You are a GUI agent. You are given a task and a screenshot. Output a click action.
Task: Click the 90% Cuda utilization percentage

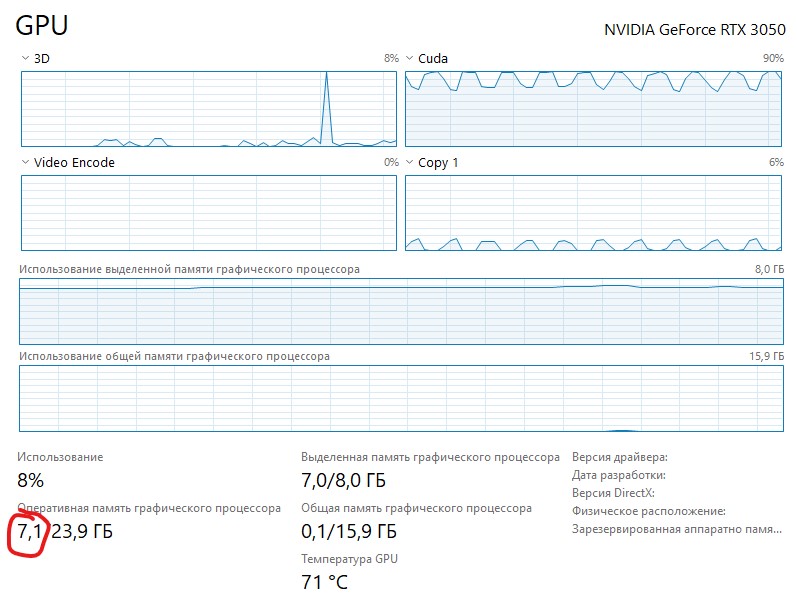click(x=772, y=59)
